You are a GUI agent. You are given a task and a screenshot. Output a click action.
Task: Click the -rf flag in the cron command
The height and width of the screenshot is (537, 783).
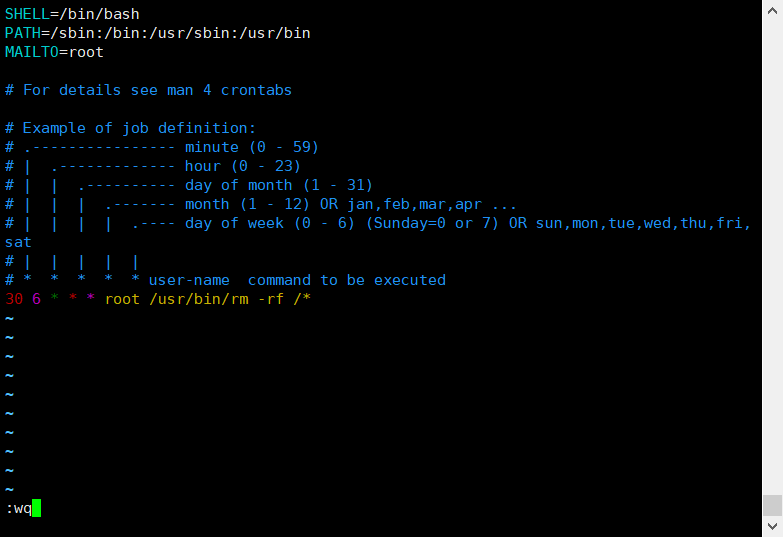point(271,299)
